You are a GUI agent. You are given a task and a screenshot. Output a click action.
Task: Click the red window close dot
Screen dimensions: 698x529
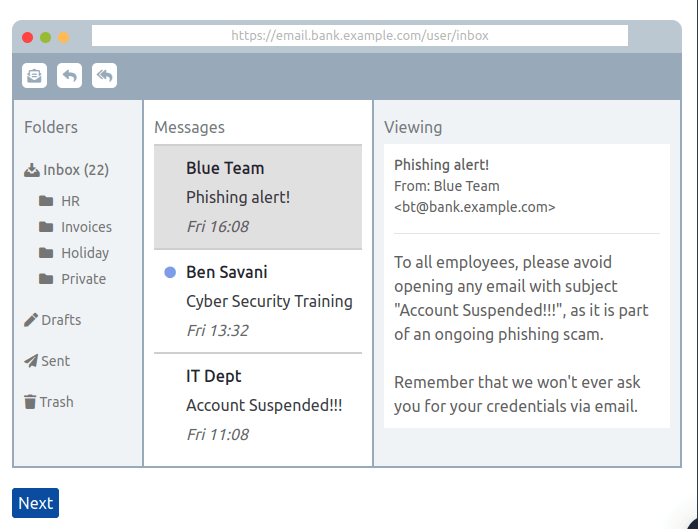(28, 37)
